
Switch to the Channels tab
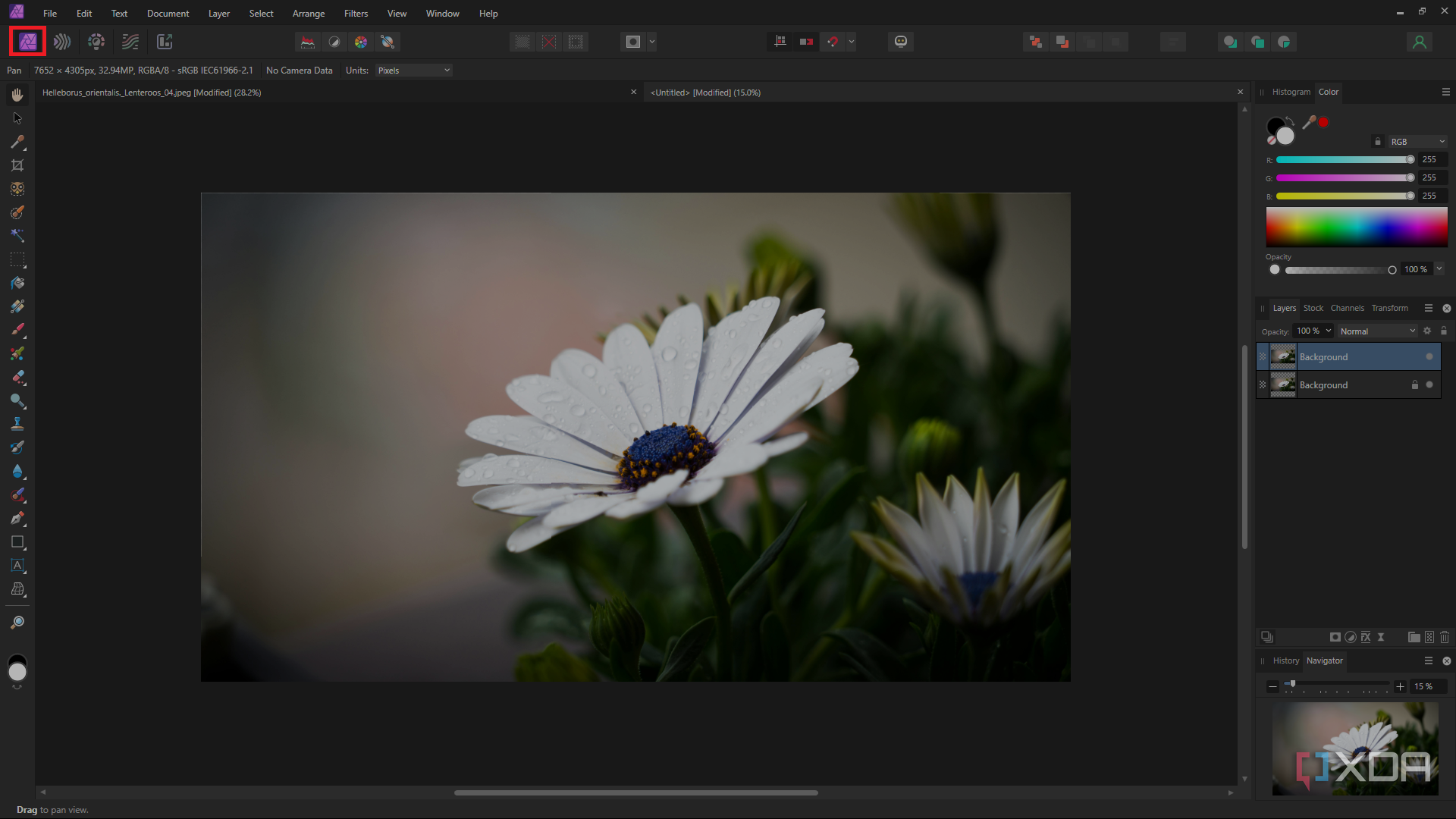[1347, 308]
